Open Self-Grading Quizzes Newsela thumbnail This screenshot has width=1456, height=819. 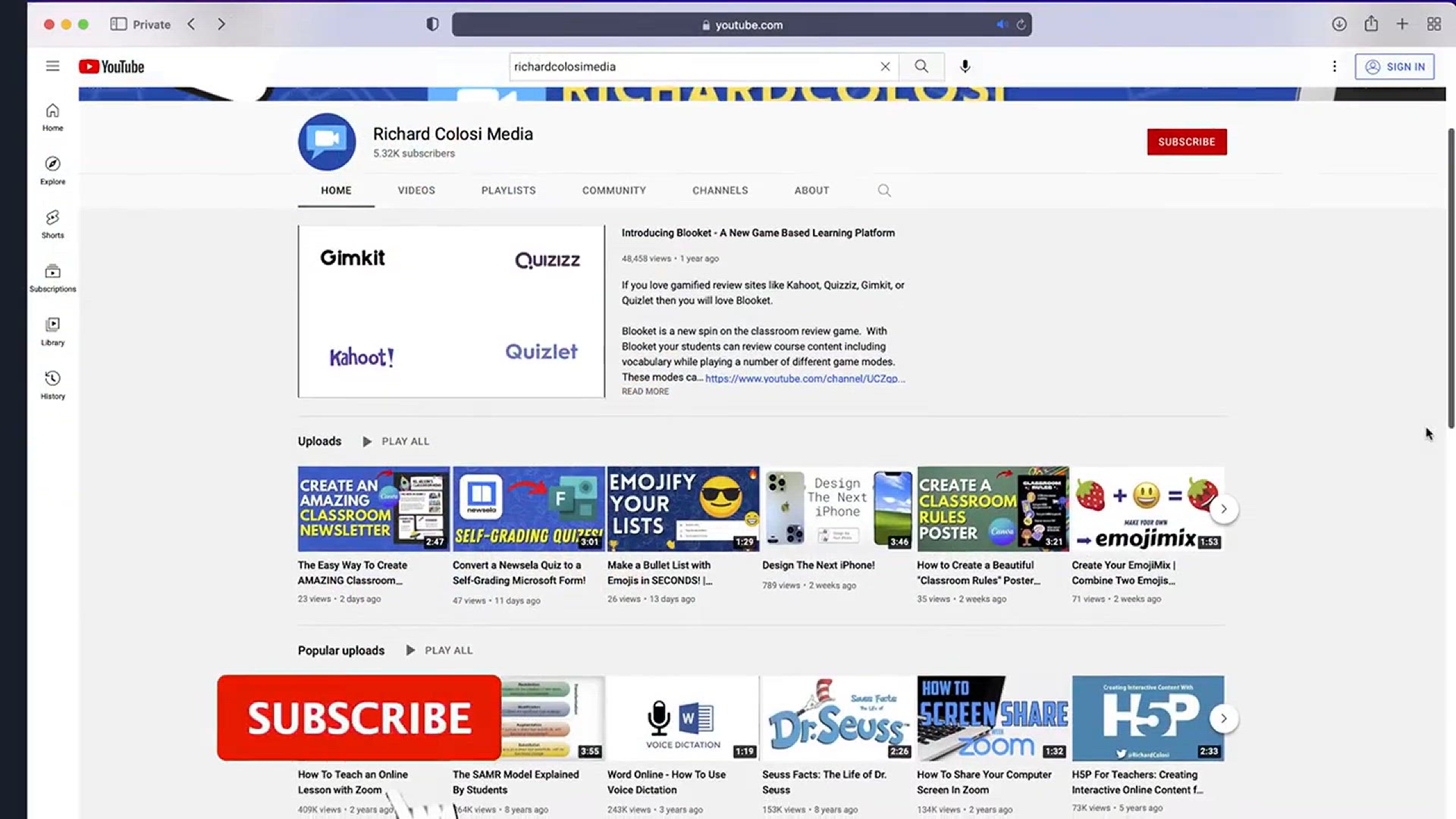click(529, 509)
